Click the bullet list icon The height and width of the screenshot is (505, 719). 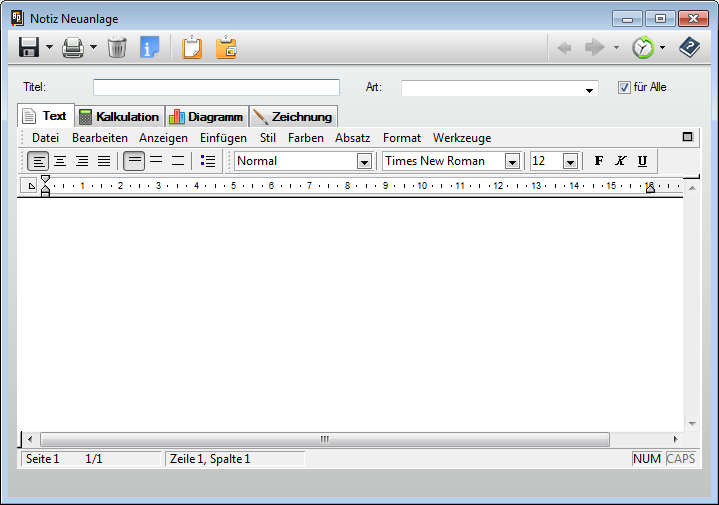(208, 161)
